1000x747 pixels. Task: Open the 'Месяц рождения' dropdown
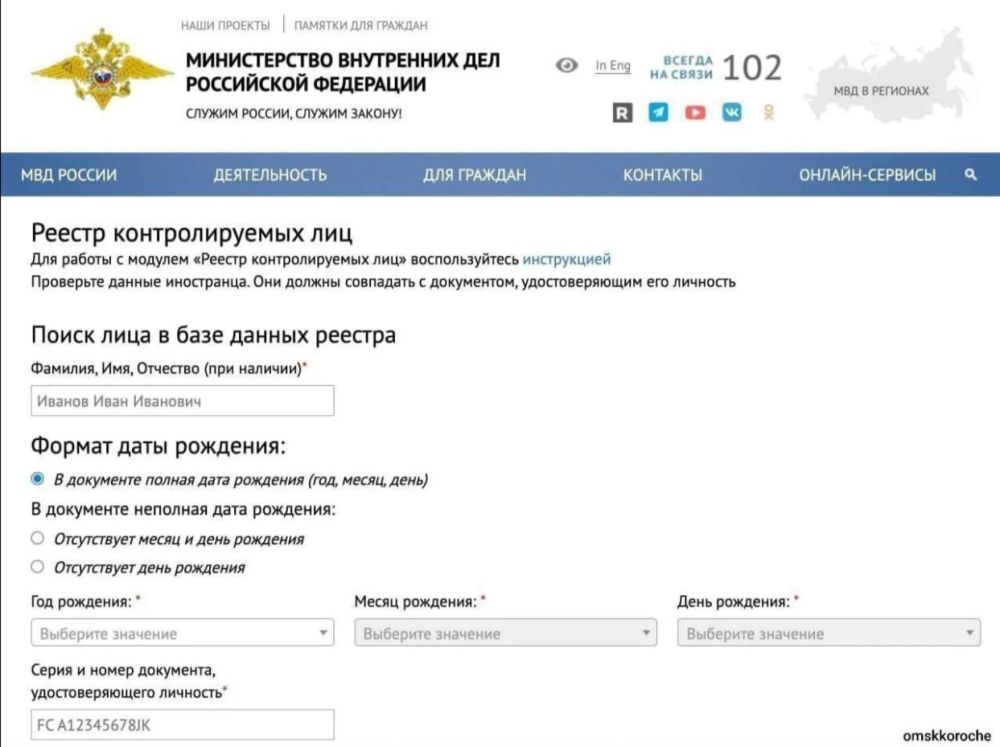pyautogui.click(x=506, y=633)
